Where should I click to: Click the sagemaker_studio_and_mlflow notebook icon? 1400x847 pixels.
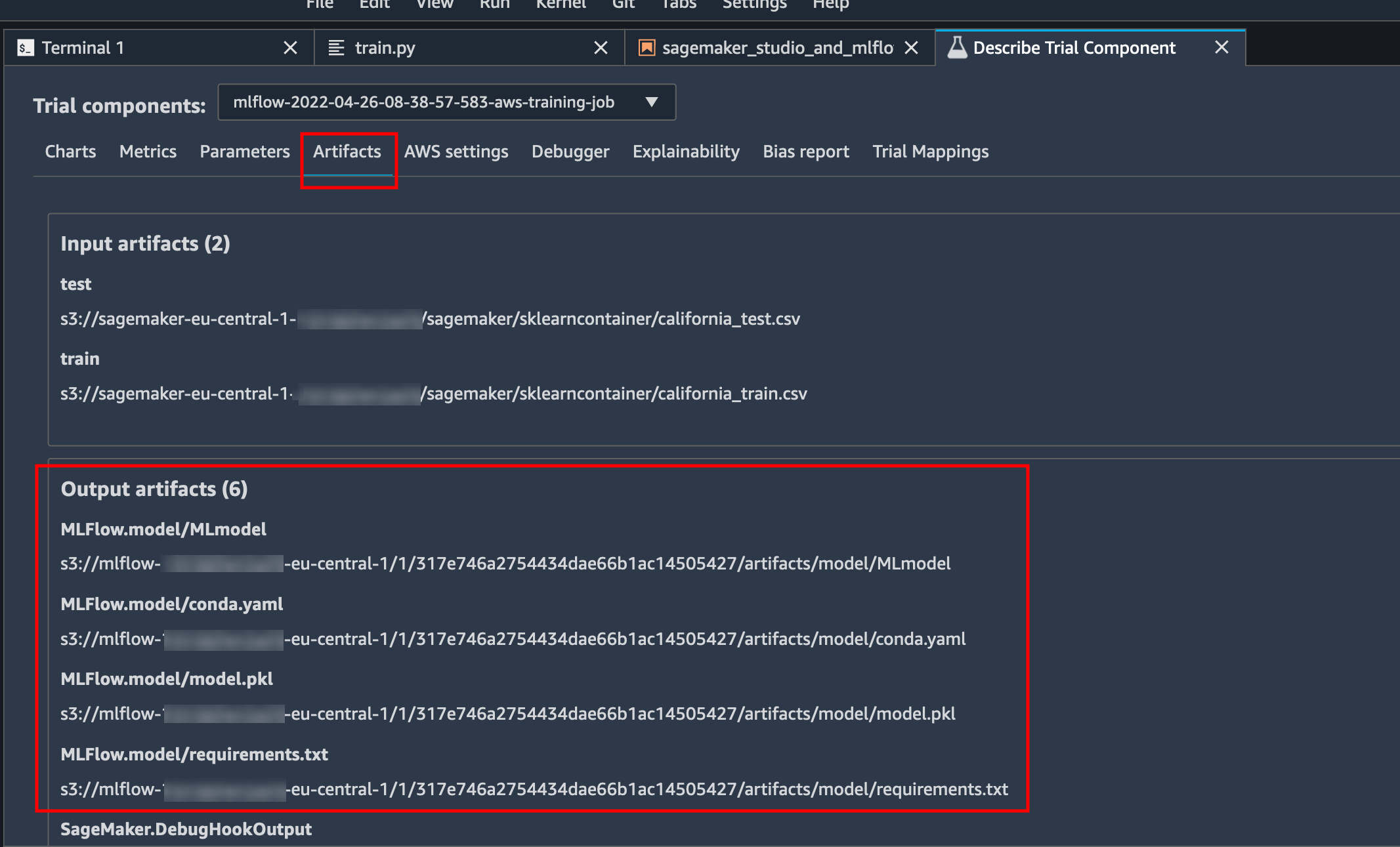(647, 48)
